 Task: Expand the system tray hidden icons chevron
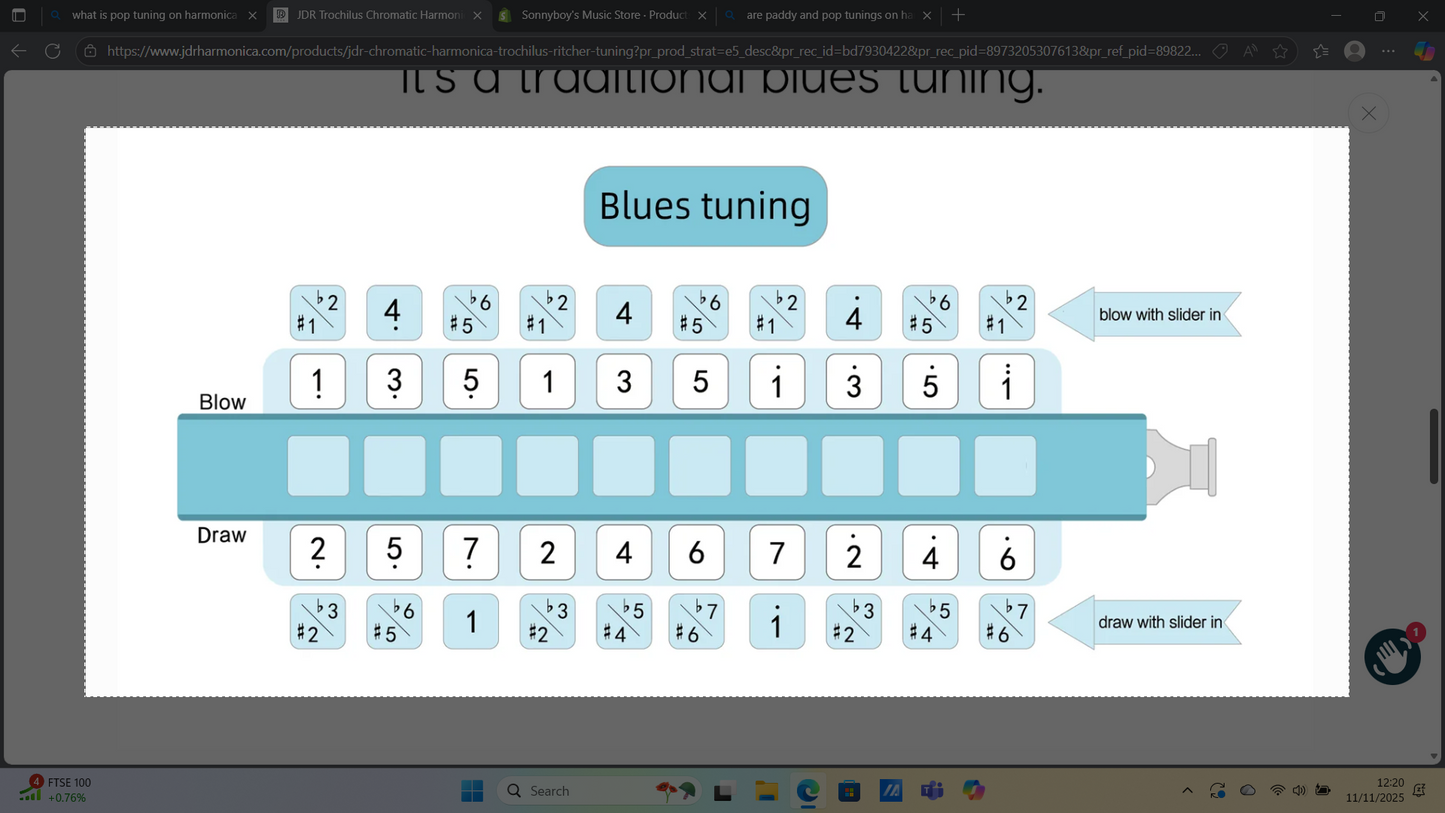pyautogui.click(x=1187, y=791)
